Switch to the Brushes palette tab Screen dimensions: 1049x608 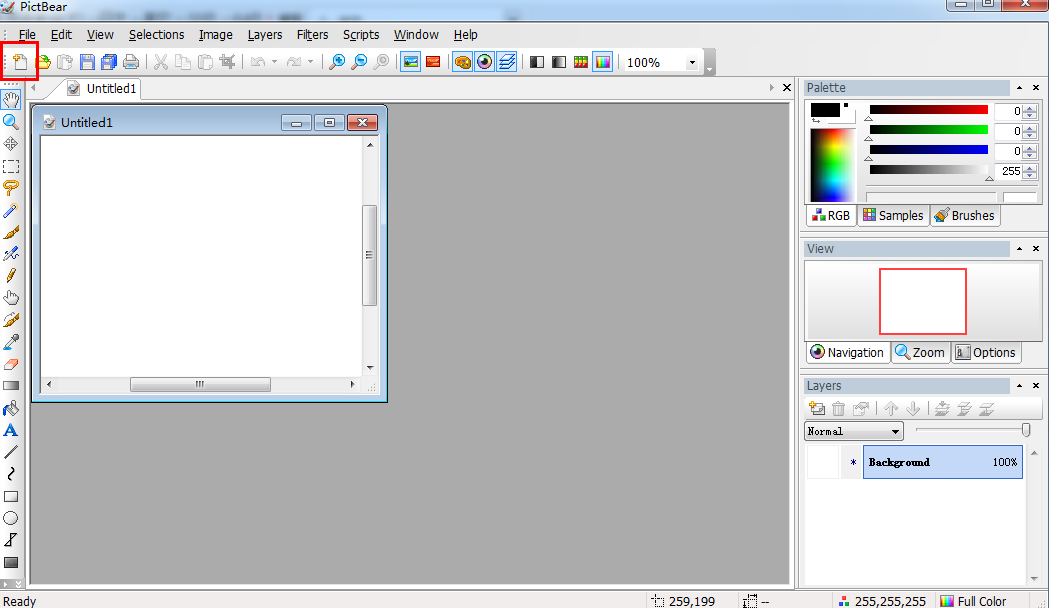click(x=965, y=215)
